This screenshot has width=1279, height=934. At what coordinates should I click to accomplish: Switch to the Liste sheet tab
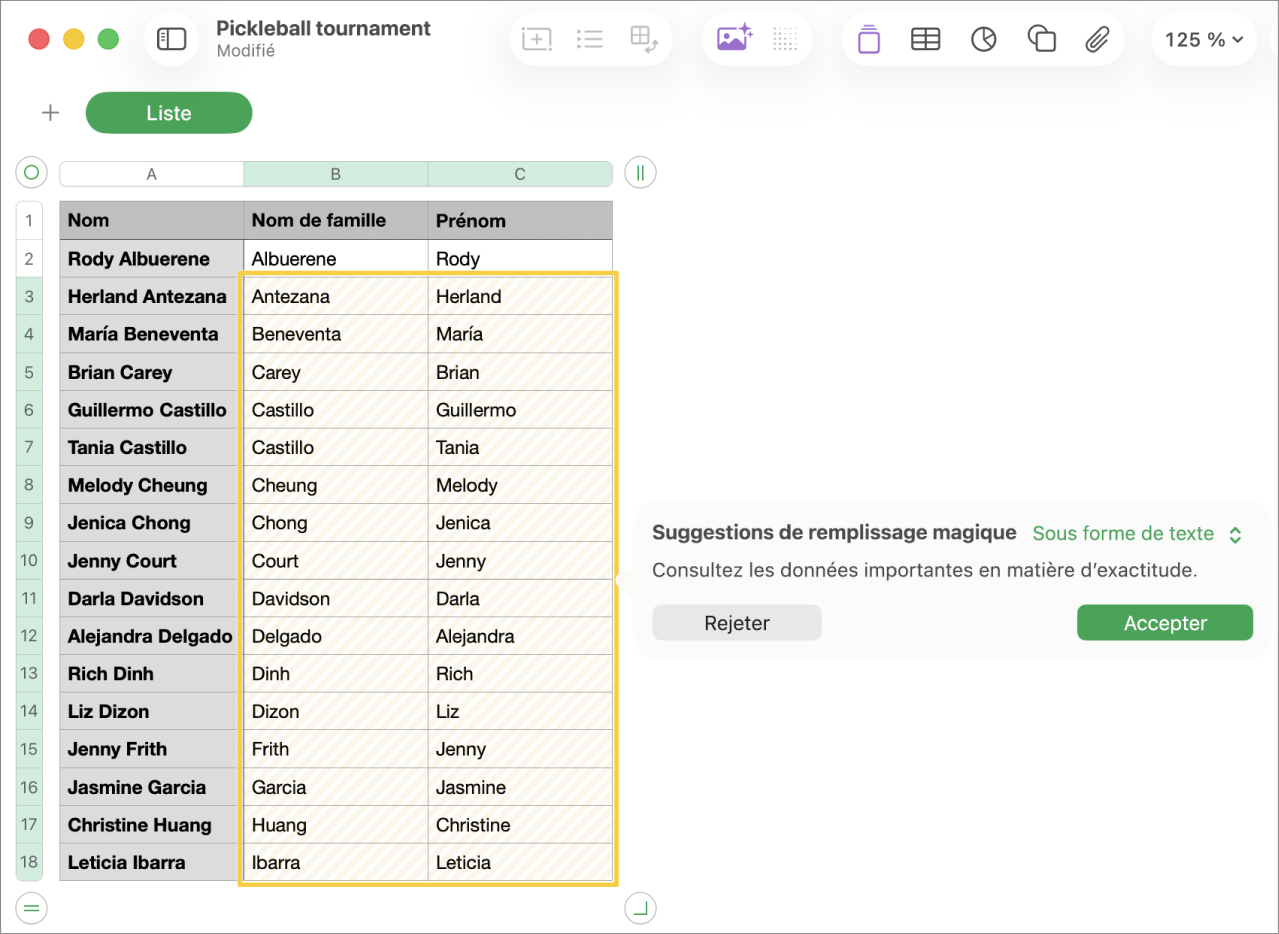pyautogui.click(x=168, y=112)
